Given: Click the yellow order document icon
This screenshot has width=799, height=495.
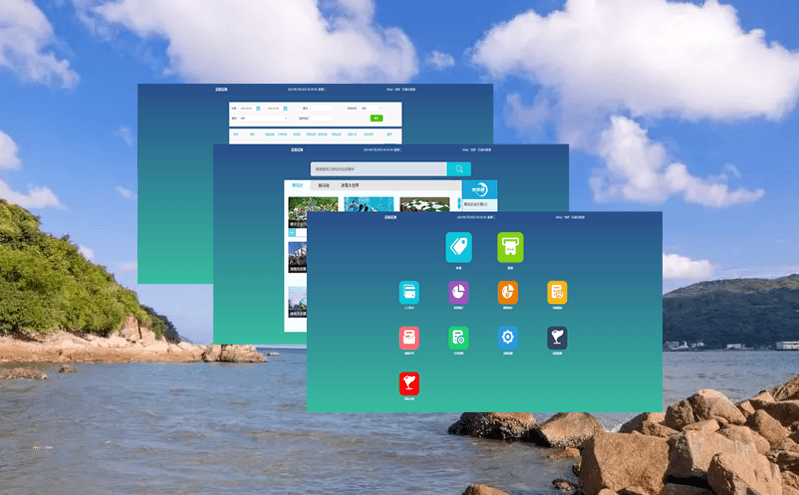Looking at the screenshot, I should tap(557, 292).
